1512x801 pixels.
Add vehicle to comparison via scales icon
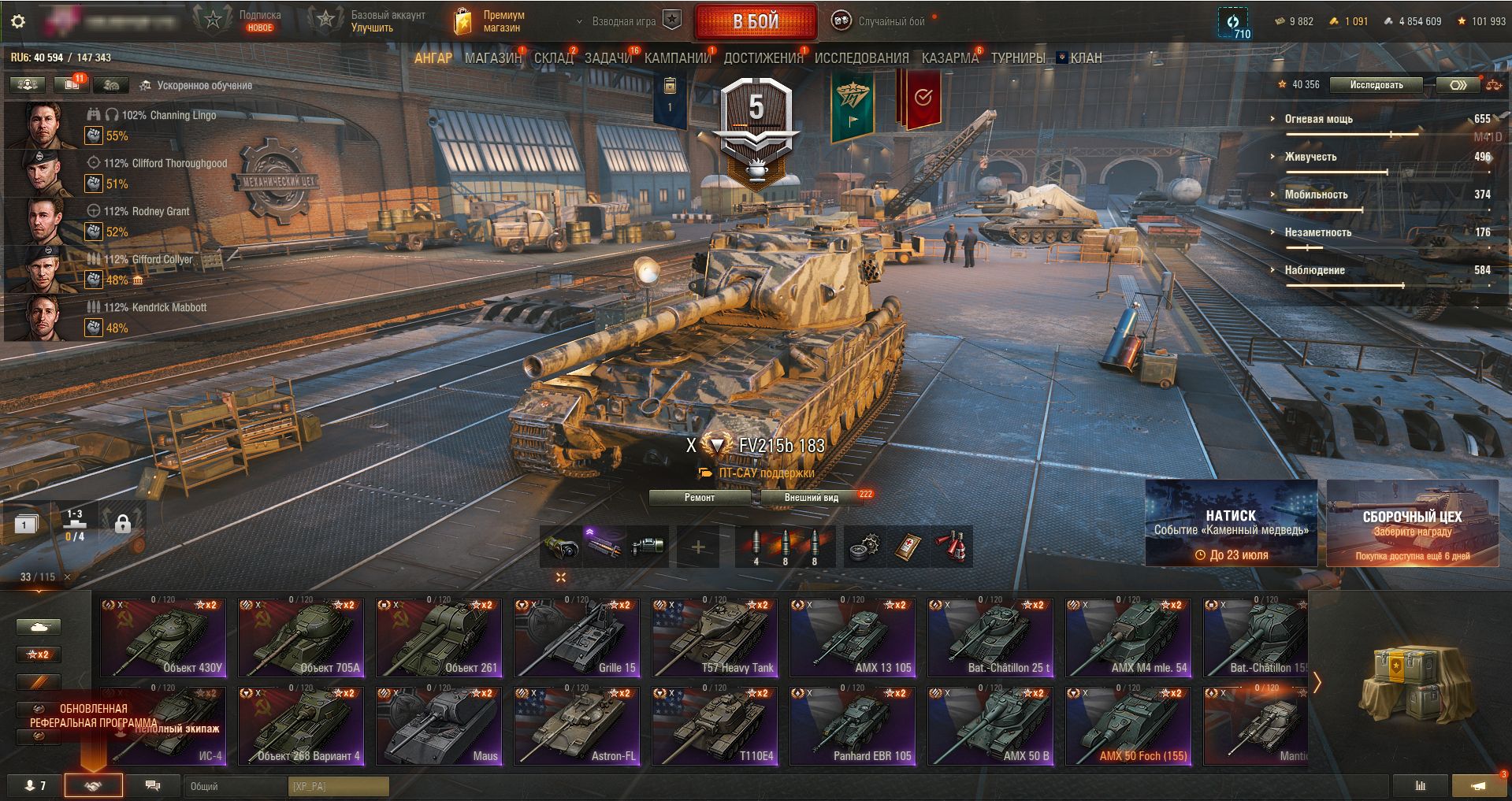click(1495, 84)
